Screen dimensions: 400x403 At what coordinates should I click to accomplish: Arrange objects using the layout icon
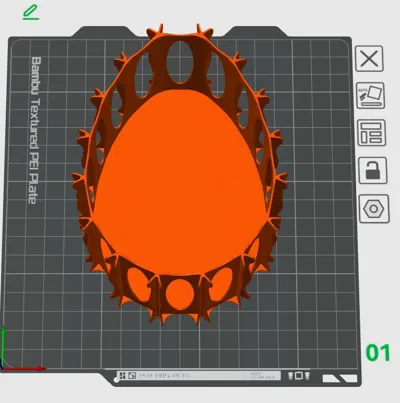371,133
